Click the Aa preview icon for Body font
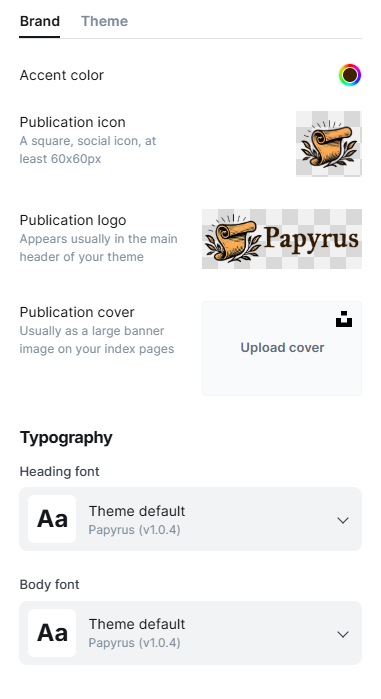 tap(52, 633)
